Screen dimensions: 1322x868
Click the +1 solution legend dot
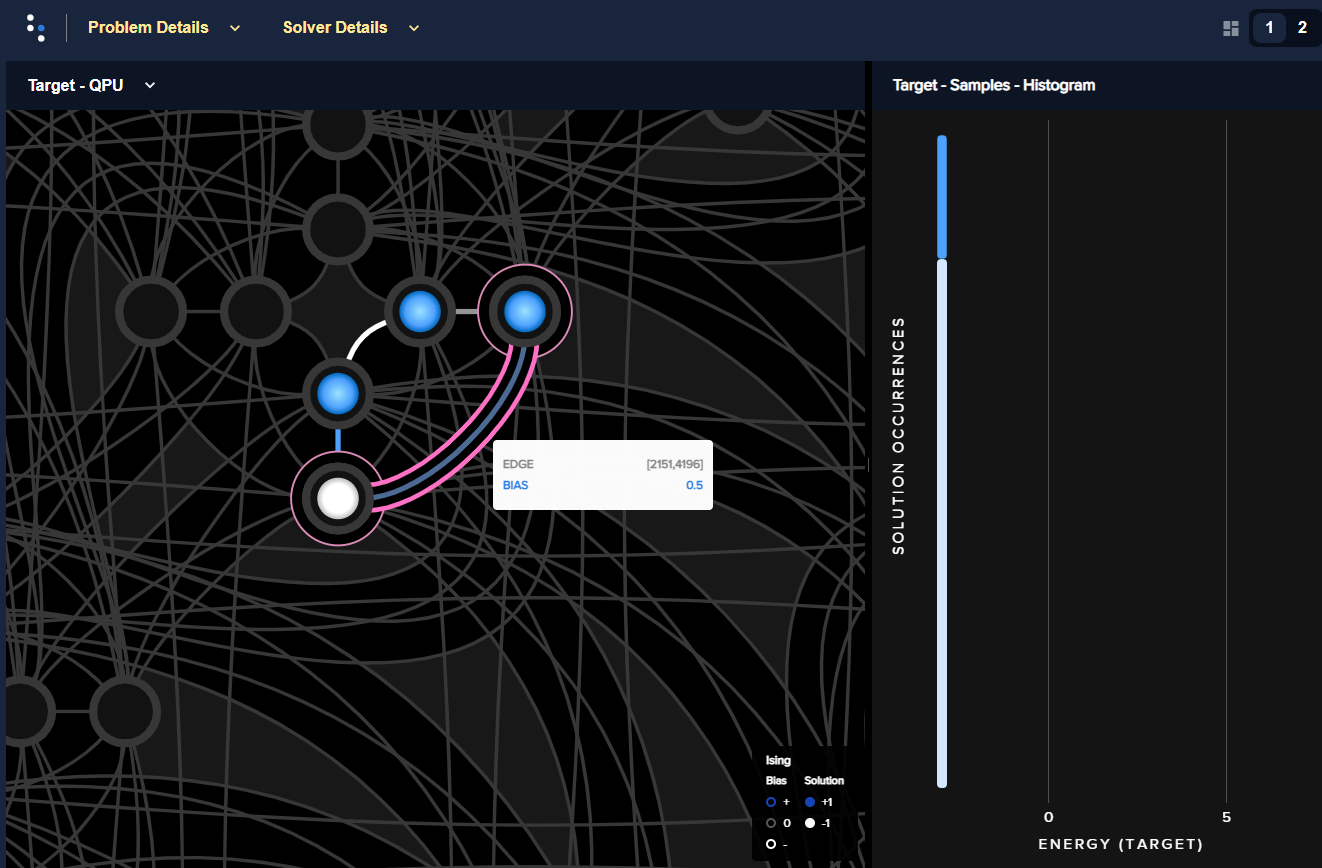point(810,802)
